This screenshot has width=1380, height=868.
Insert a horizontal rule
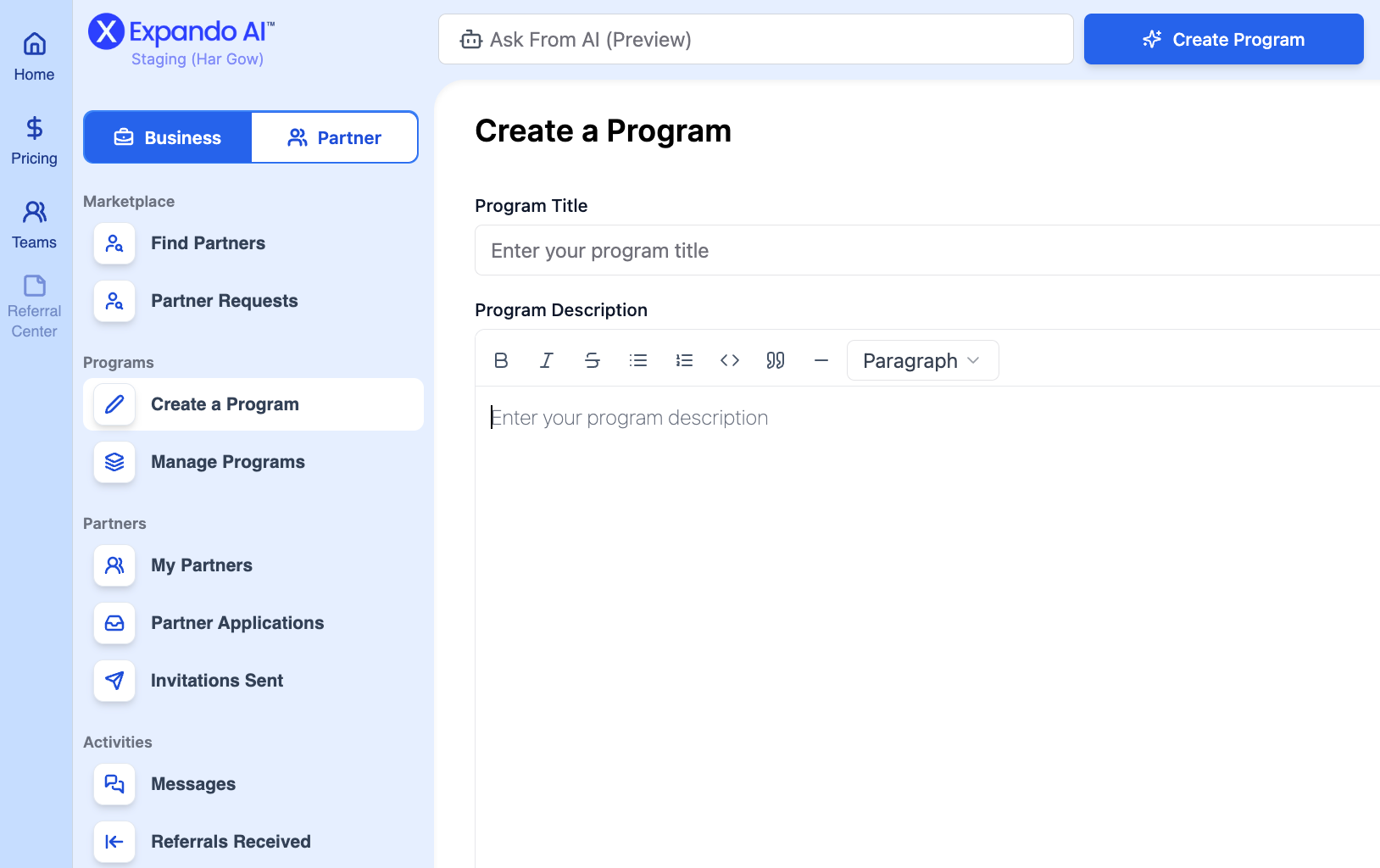tap(821, 360)
